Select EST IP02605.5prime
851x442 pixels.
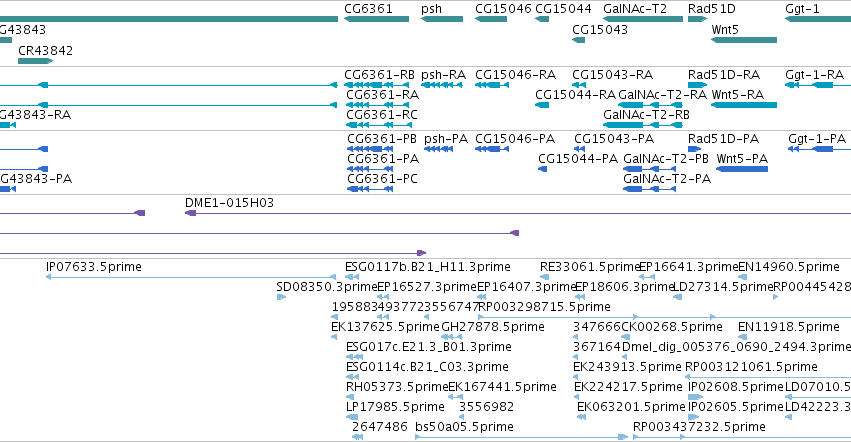pyautogui.click(x=694, y=418)
